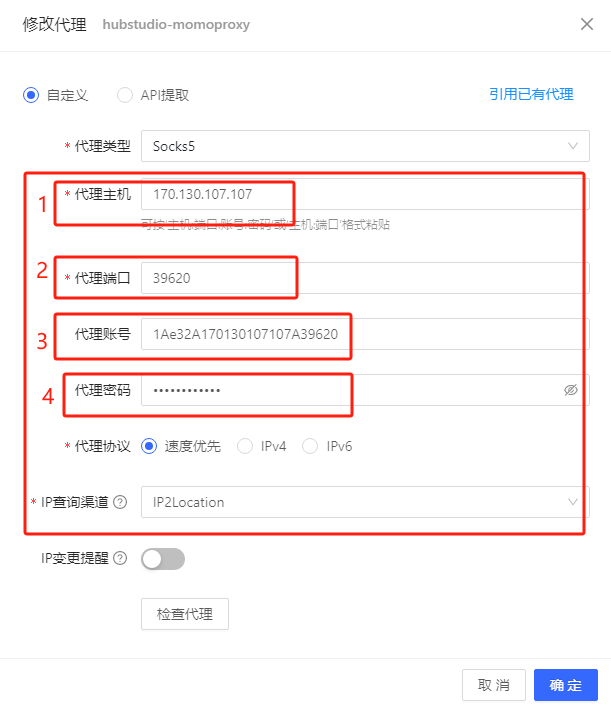Open the 引用已有代理 link
The height and width of the screenshot is (710, 611).
(531, 94)
